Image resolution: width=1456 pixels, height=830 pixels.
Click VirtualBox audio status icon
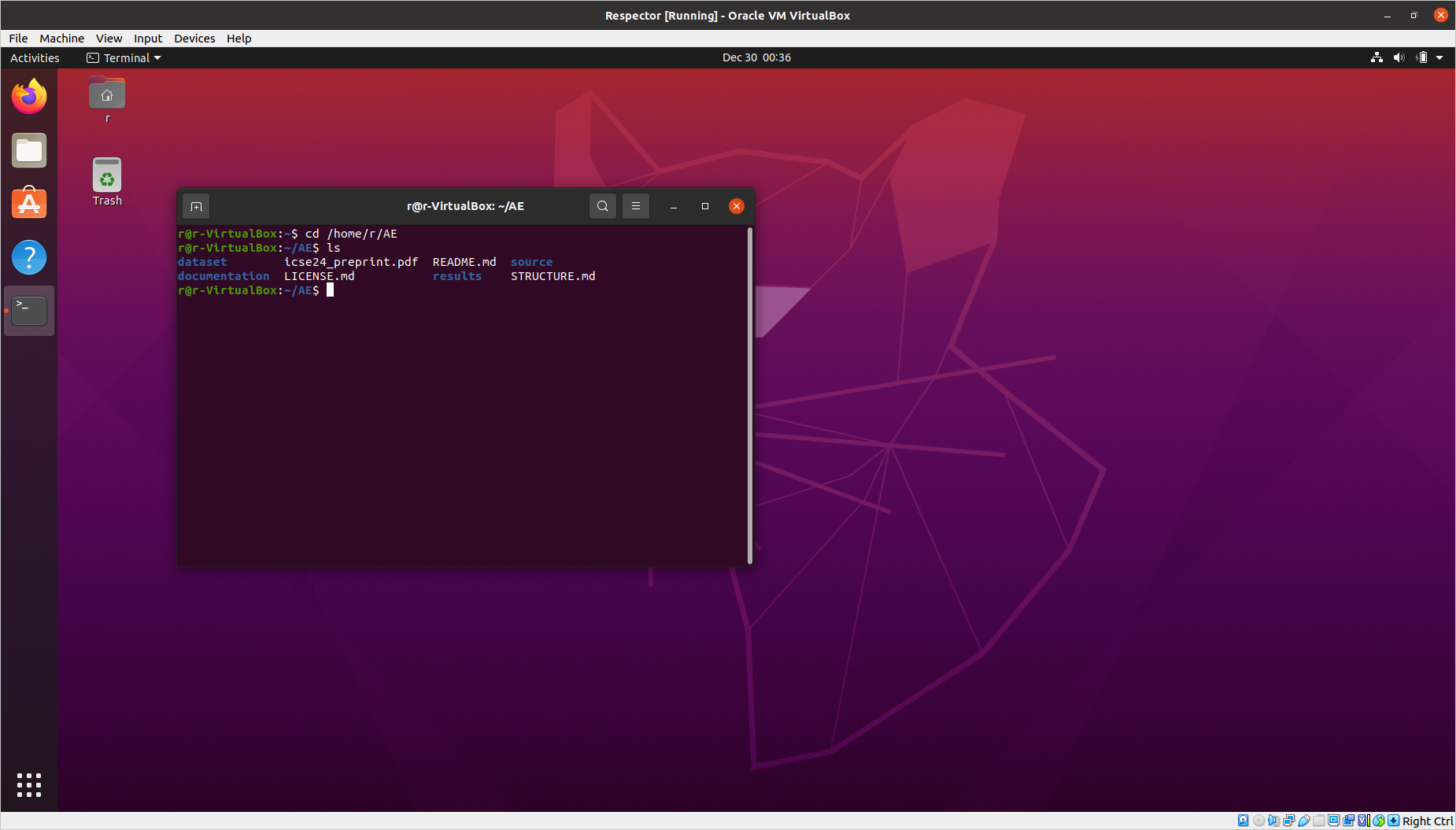pos(1273,821)
